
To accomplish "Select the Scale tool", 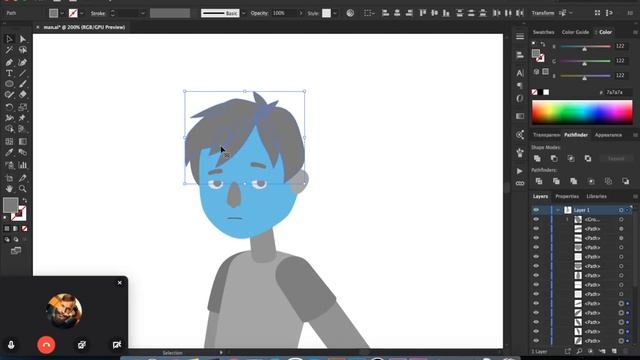I will point(22,107).
